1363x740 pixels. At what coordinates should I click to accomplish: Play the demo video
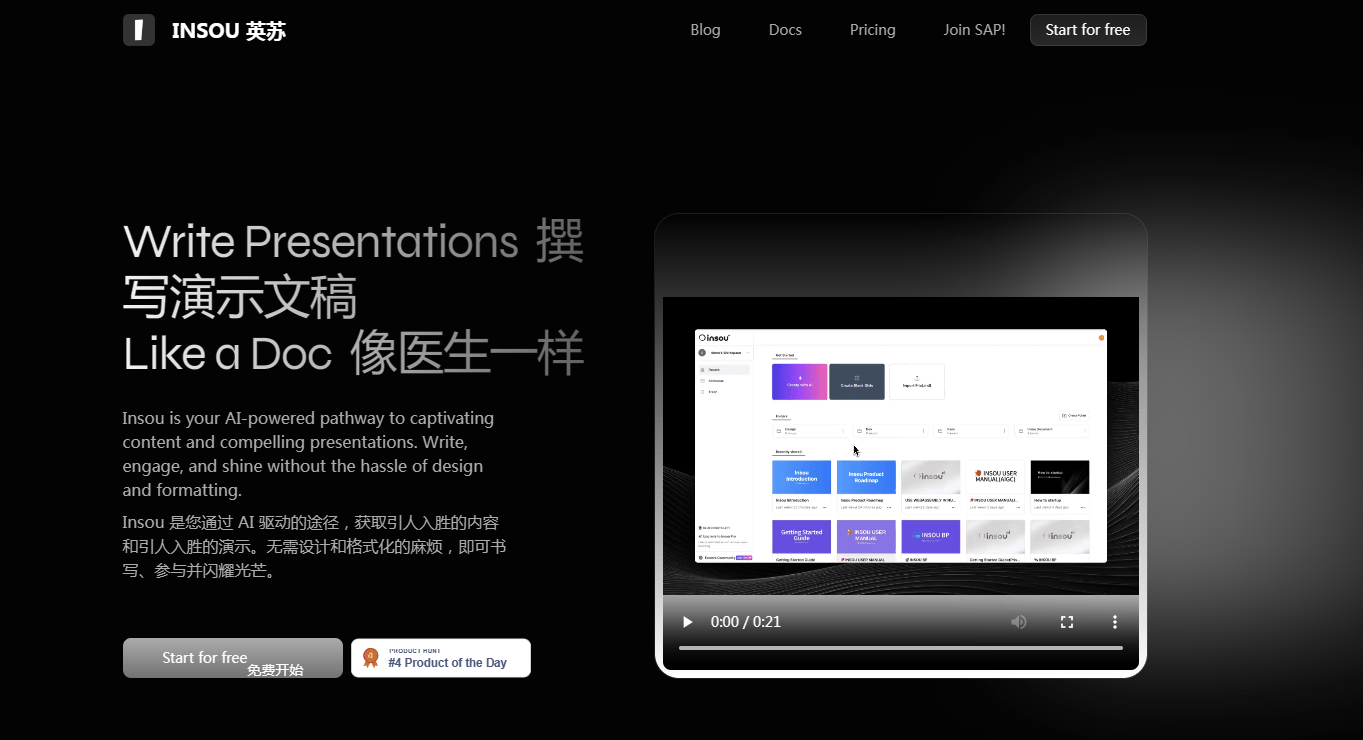(687, 622)
